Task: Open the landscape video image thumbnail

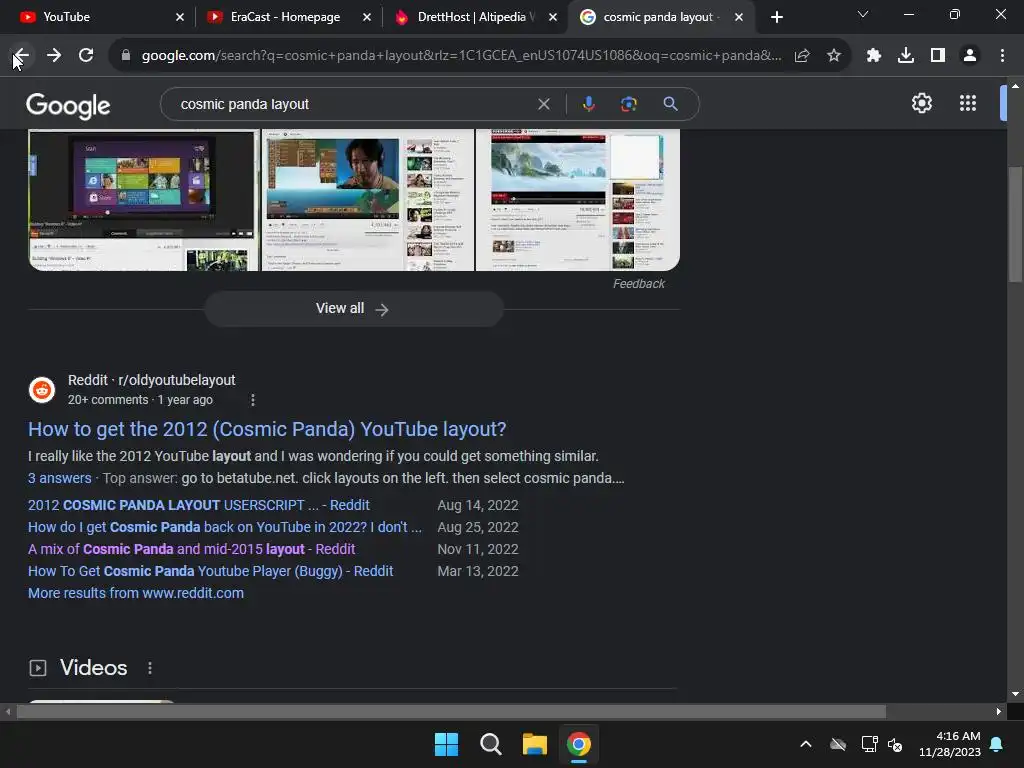Action: pos(578,200)
